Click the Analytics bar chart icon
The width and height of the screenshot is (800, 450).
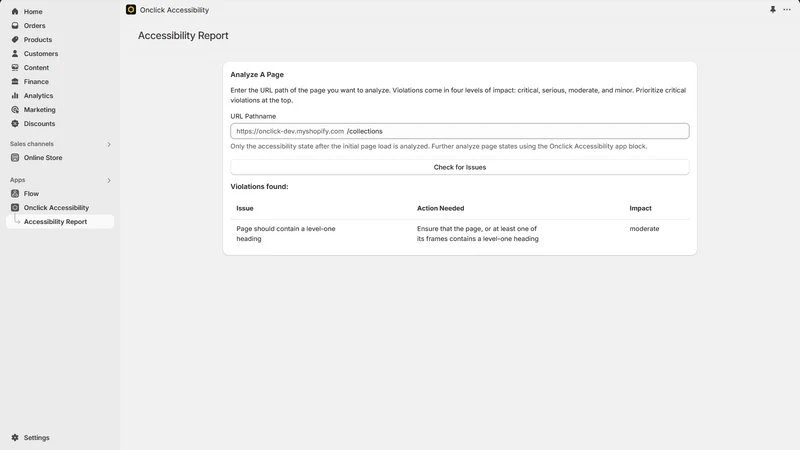[x=15, y=95]
